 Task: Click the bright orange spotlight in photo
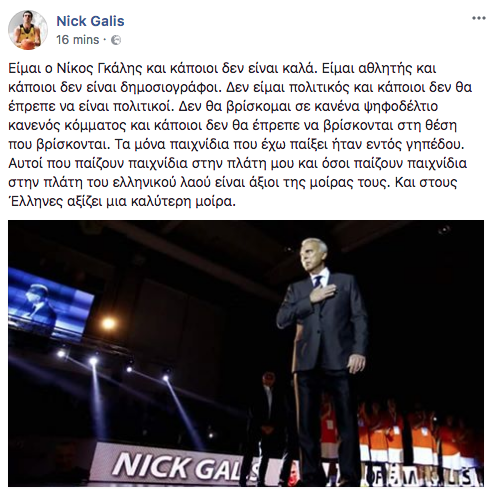point(108,323)
